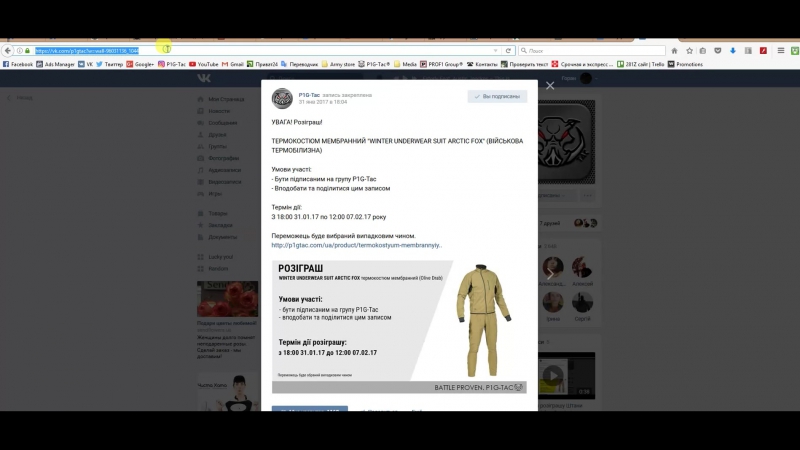Reload the page with the refresh icon
Viewport: 800px width, 450px height.
pyautogui.click(x=508, y=51)
